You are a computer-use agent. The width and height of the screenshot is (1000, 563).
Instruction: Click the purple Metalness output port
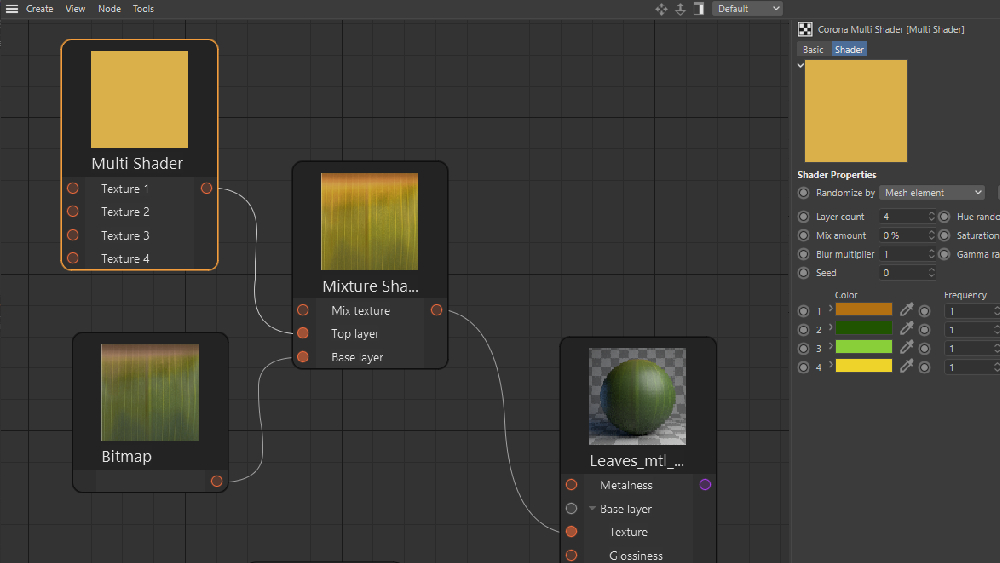tap(705, 485)
